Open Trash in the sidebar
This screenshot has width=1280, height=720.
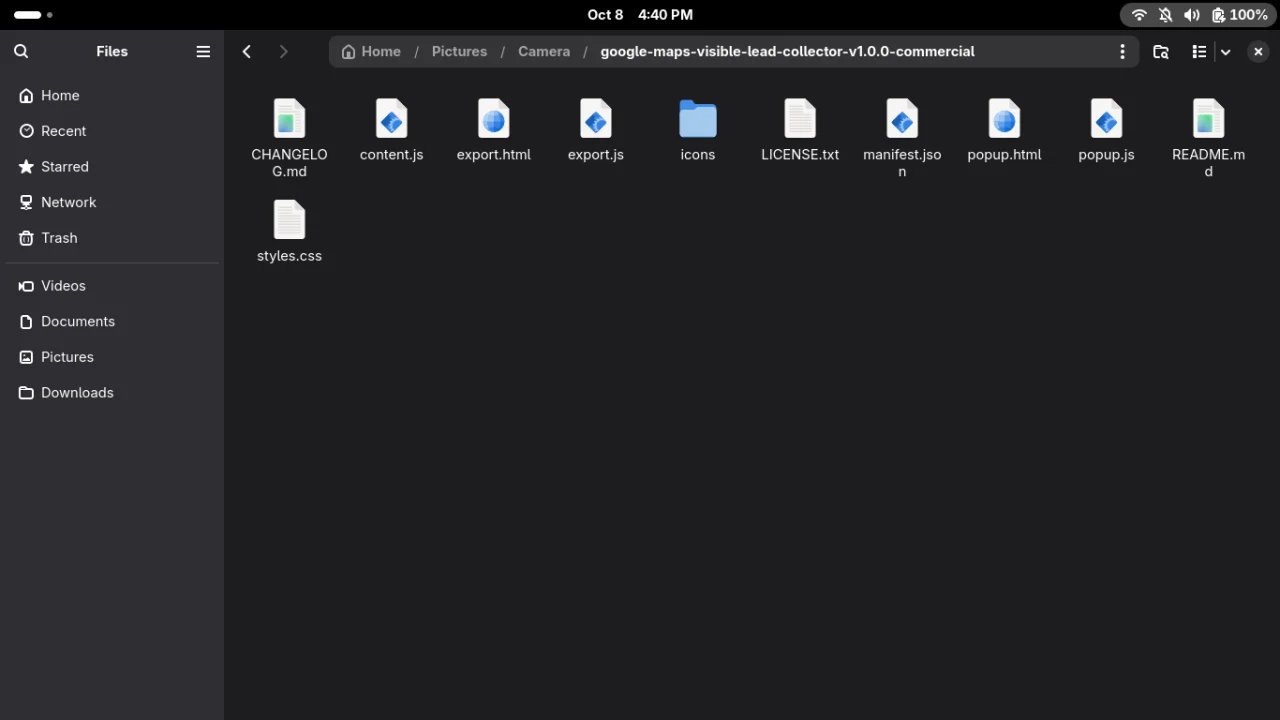pos(112,238)
